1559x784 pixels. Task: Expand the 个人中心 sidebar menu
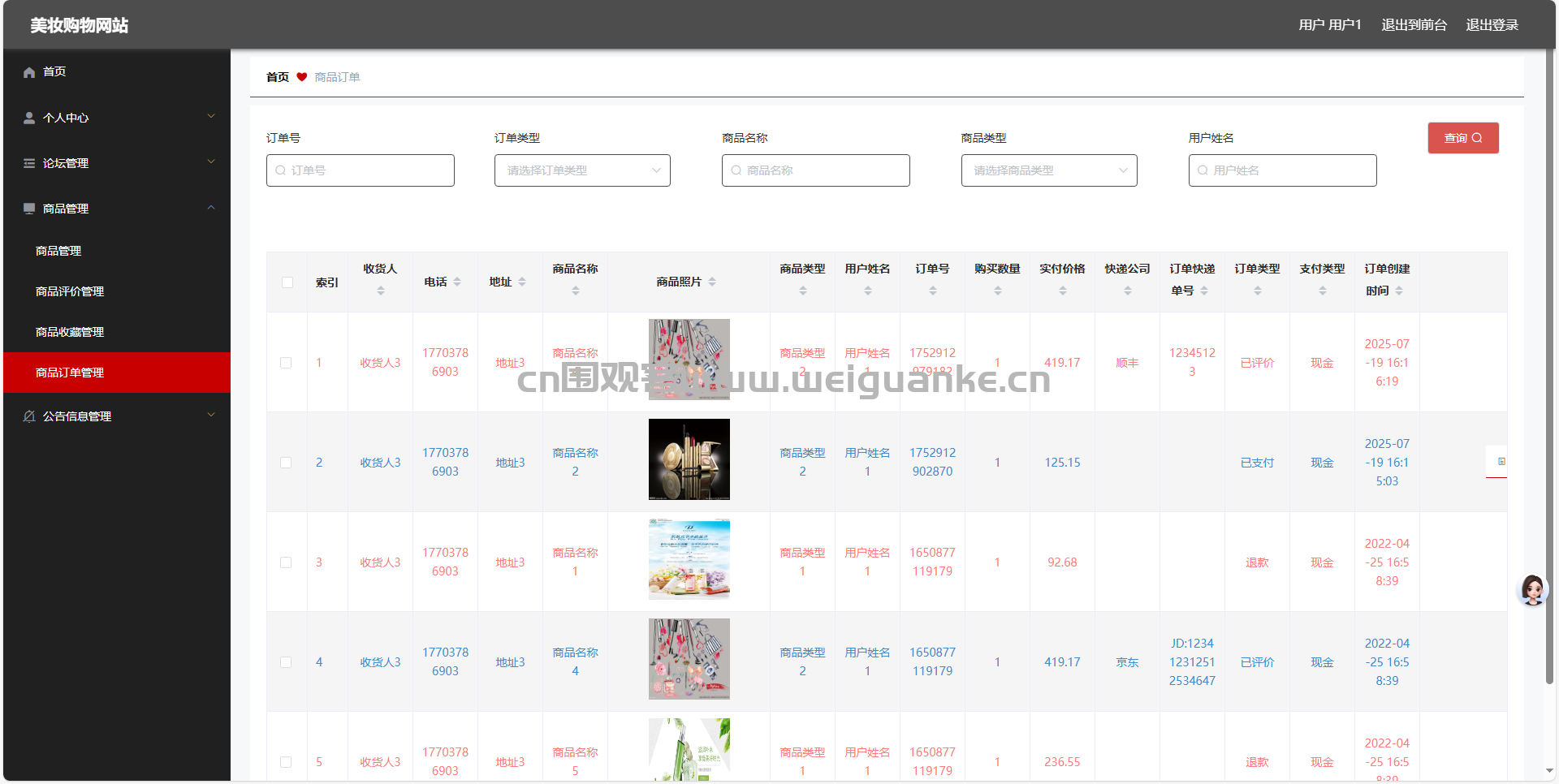coord(117,118)
